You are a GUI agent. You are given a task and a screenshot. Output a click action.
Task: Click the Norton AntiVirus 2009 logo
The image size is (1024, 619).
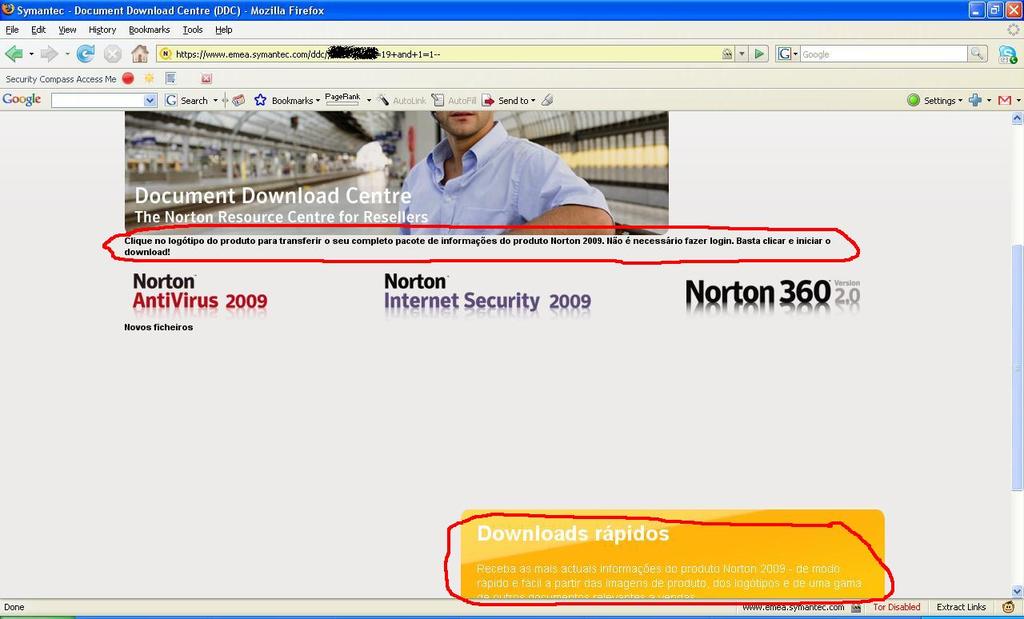(x=200, y=292)
